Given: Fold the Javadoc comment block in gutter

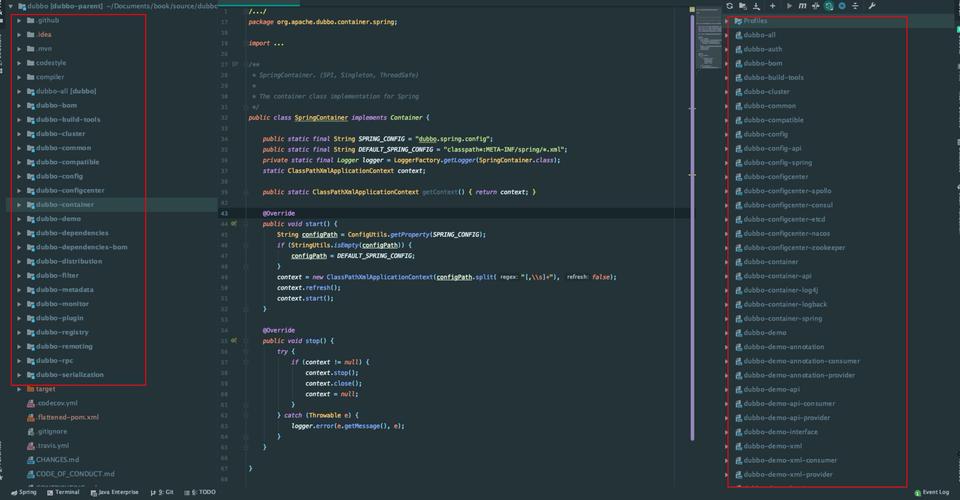Looking at the screenshot, I should (236, 64).
